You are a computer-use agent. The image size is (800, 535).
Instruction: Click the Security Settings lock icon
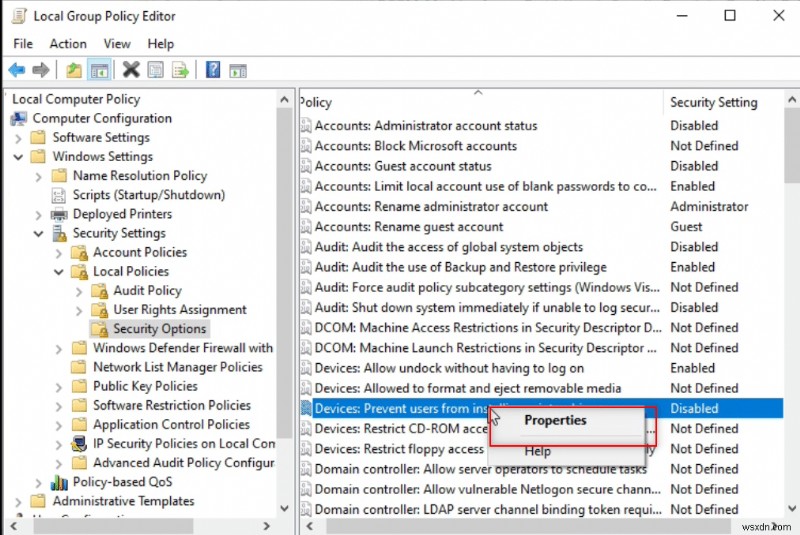59,234
